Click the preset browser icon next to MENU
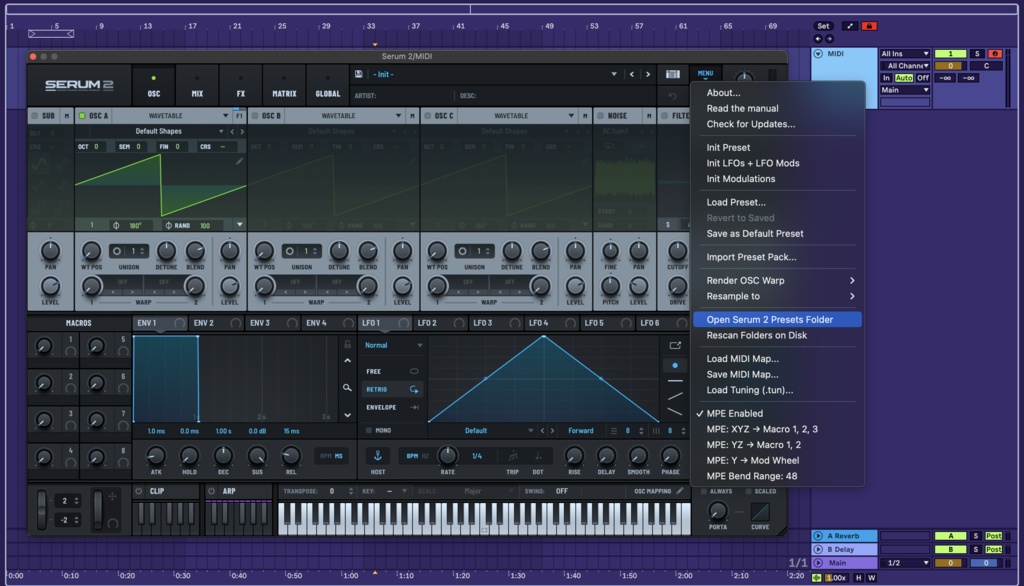Screen dimensions: 1024x586 (x=673, y=74)
